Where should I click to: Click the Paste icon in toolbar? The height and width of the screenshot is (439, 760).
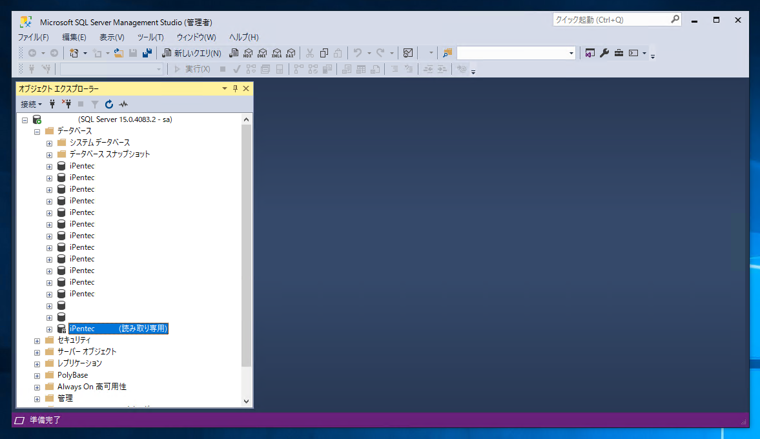(338, 53)
